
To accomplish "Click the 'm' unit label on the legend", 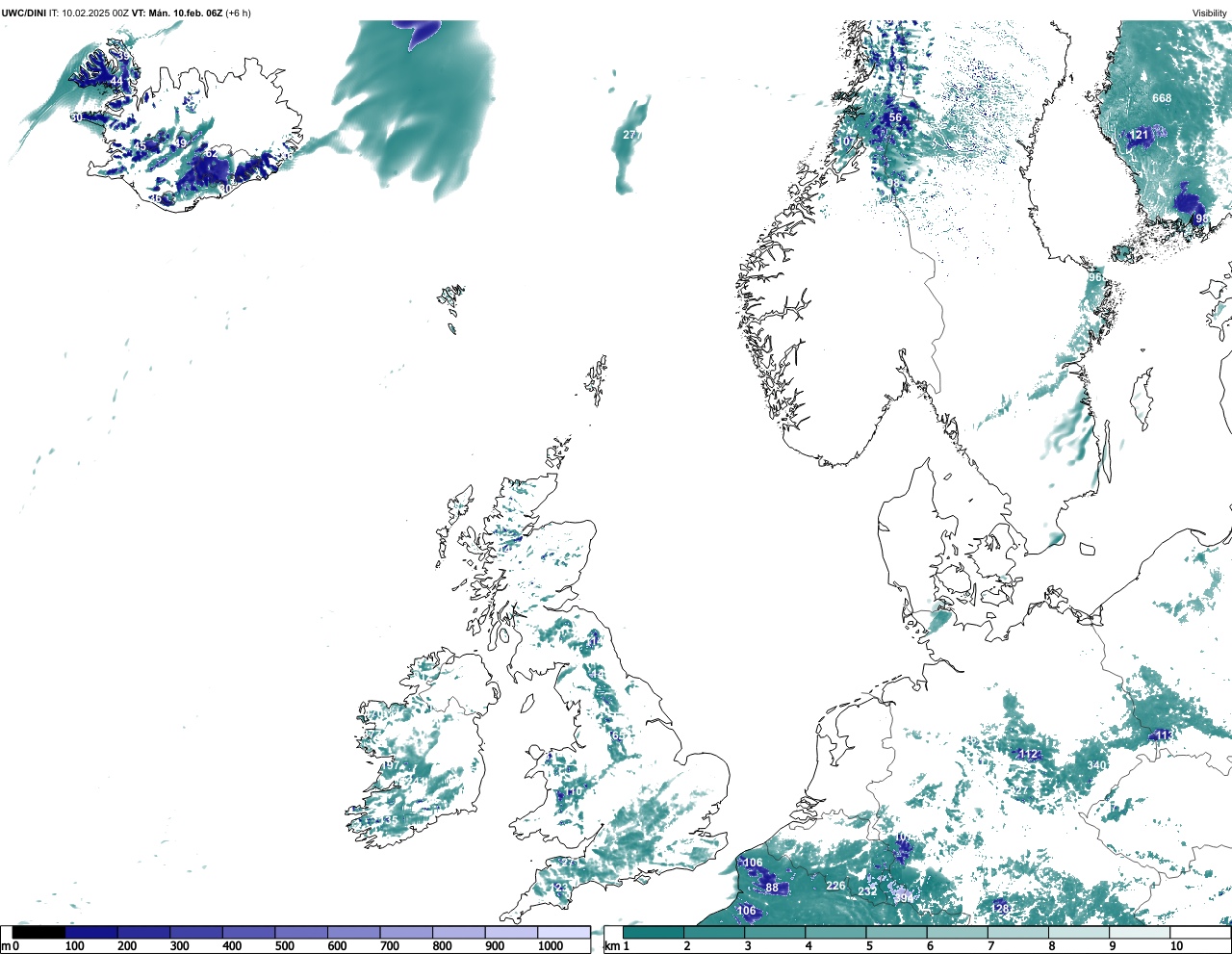I will tap(6, 946).
